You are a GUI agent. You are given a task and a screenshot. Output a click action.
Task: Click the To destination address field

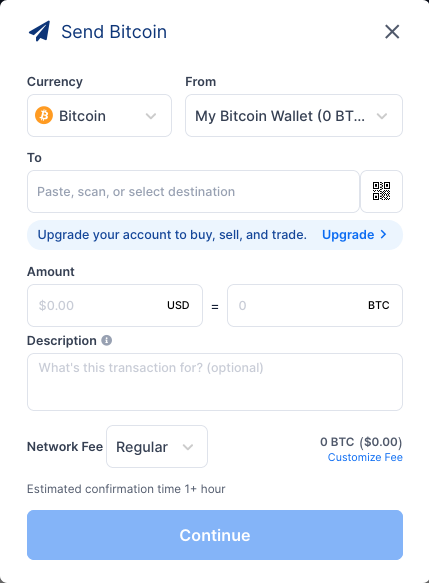tap(193, 191)
